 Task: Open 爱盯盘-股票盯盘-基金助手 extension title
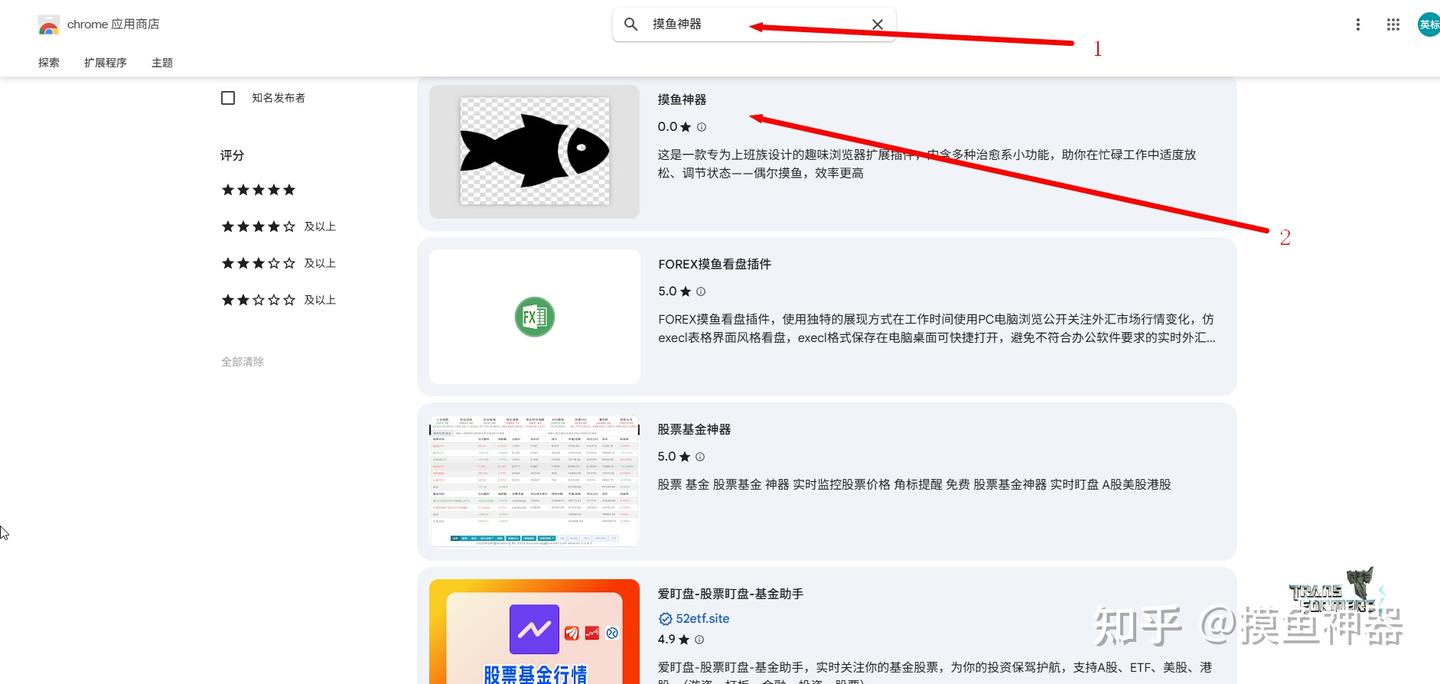731,594
